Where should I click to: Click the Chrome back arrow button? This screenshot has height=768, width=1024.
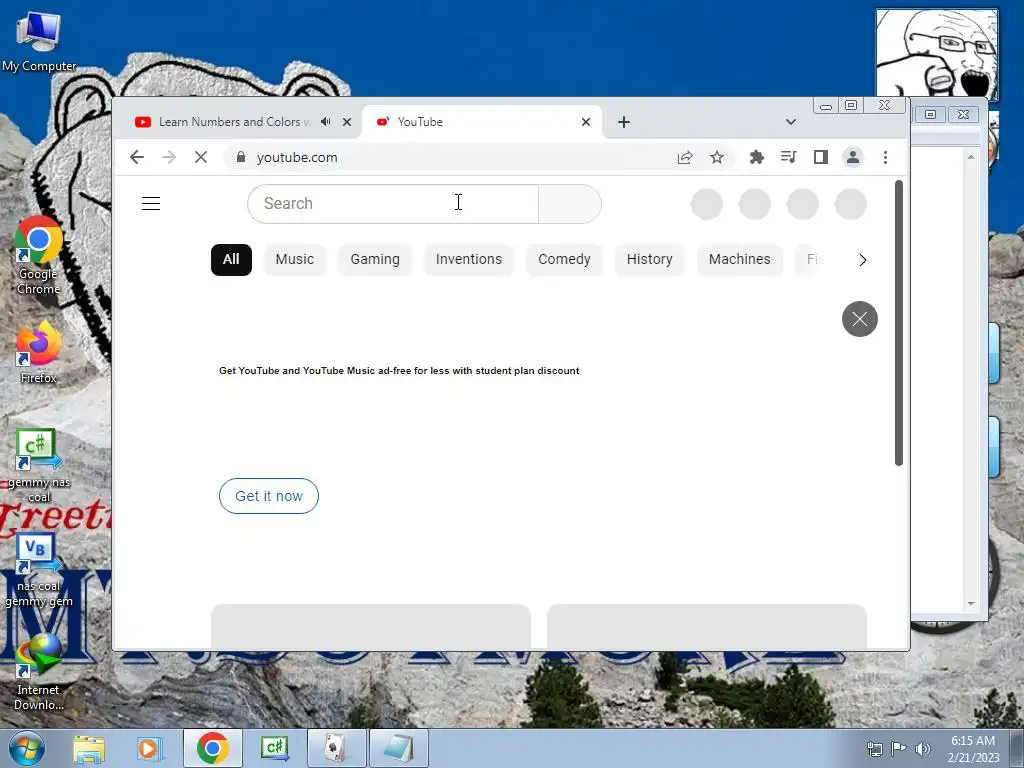click(x=136, y=157)
